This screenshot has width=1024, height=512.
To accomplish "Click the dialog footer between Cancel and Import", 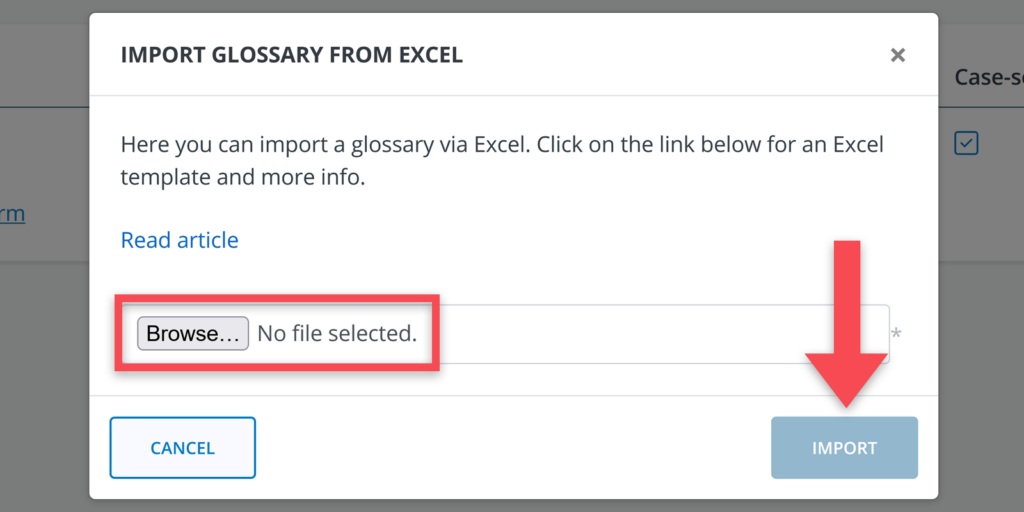I will pos(512,448).
